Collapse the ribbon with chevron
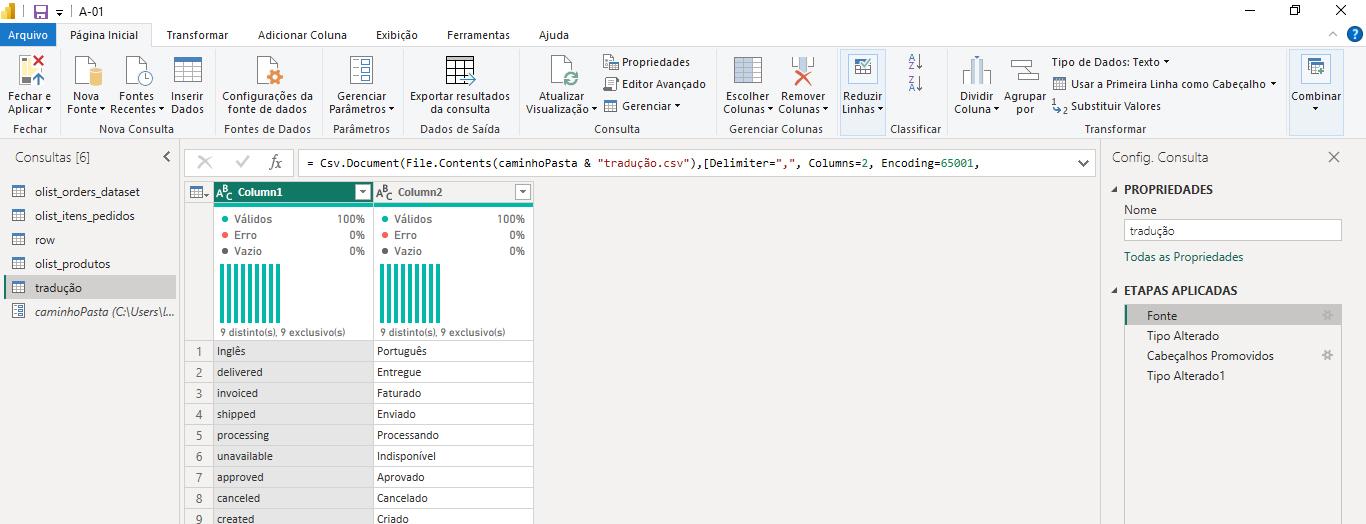 (1334, 33)
